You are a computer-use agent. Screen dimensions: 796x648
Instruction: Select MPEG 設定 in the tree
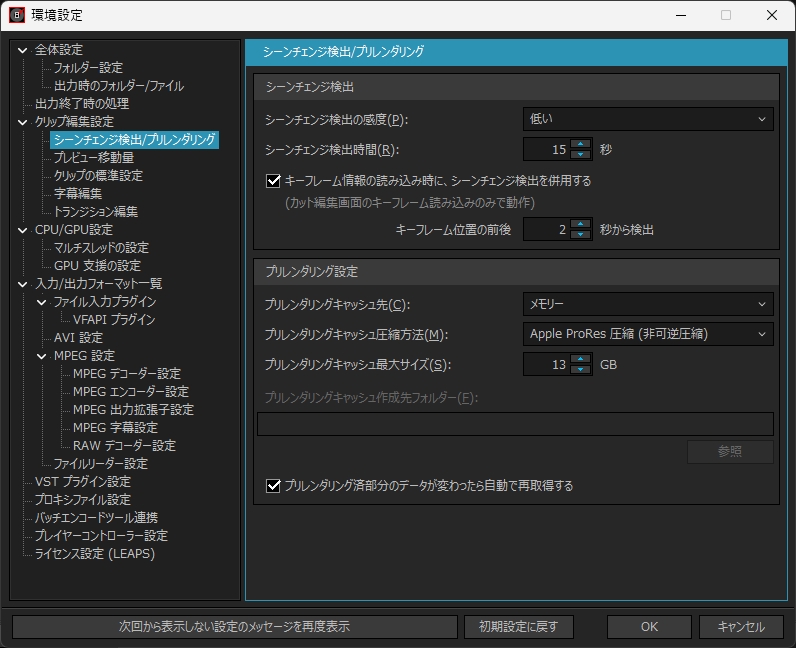[84, 356]
